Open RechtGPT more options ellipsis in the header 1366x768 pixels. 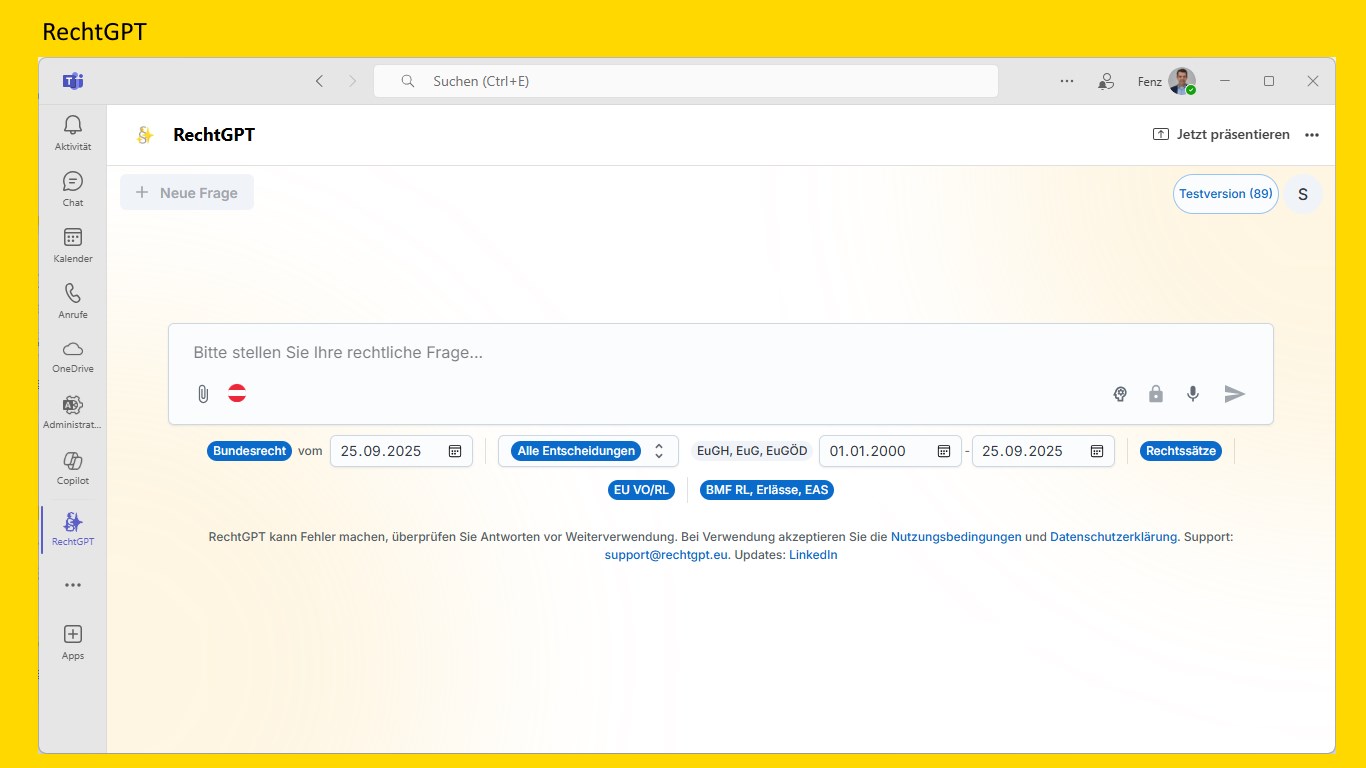pyautogui.click(x=1312, y=135)
